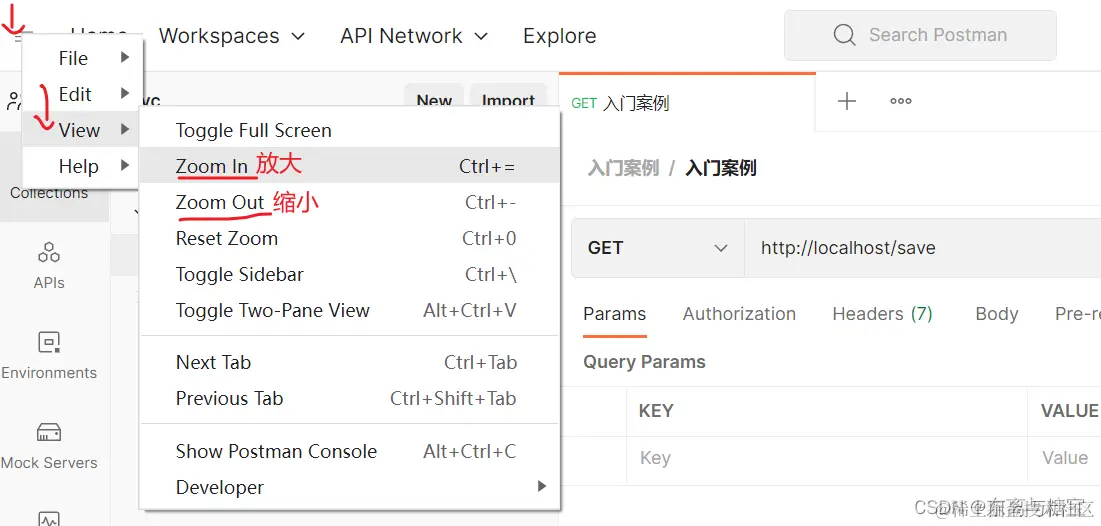Click the Key parameter input cell

click(827, 459)
